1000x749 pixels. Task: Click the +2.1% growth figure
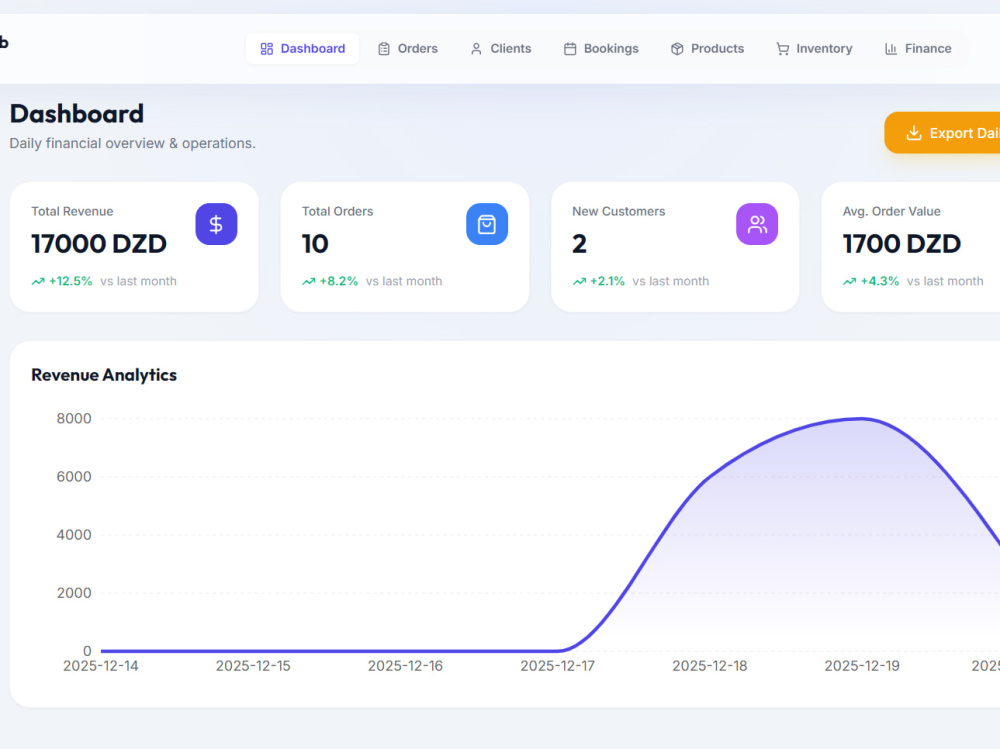pos(607,281)
